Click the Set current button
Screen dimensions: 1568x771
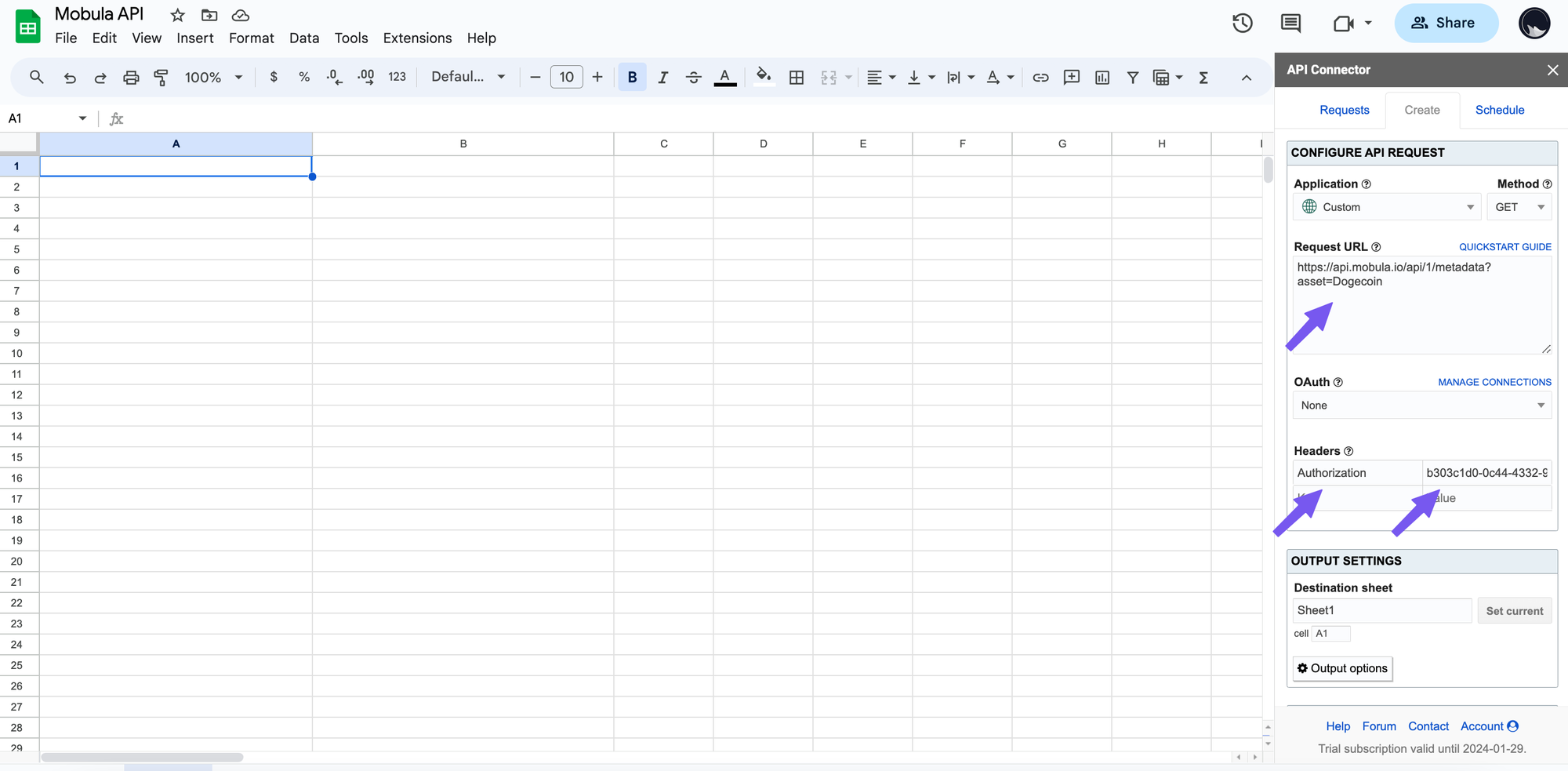[1514, 611]
